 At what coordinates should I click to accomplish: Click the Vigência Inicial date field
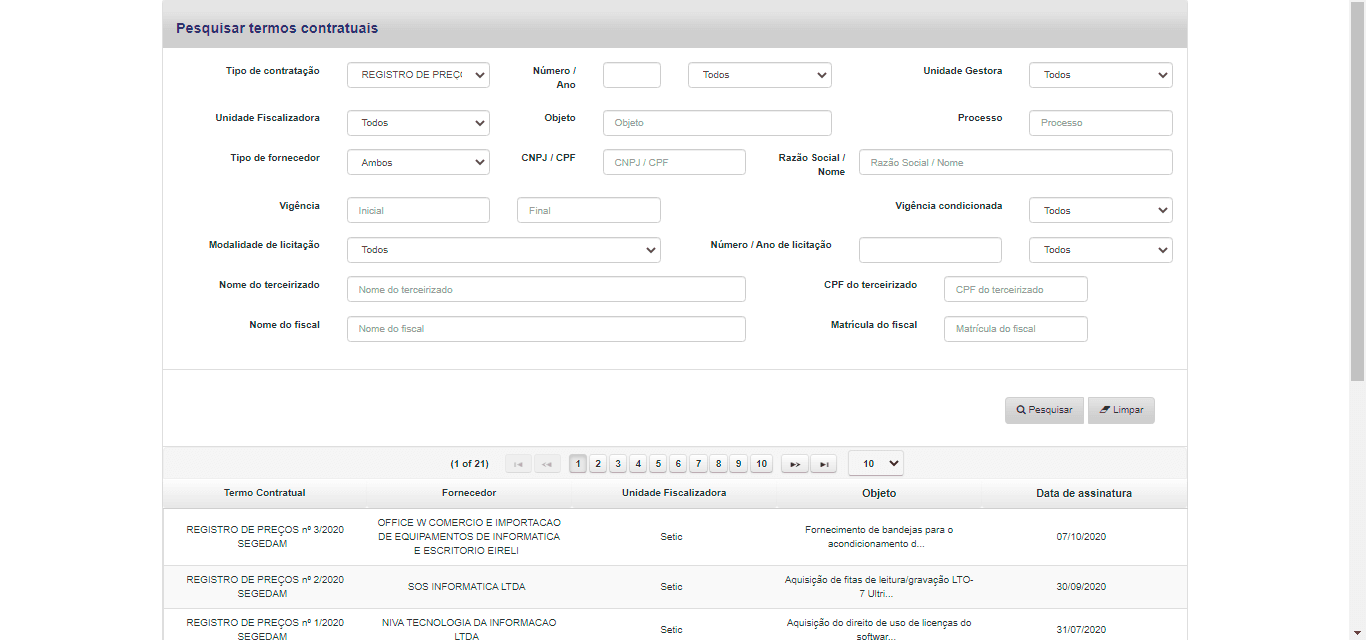(418, 211)
